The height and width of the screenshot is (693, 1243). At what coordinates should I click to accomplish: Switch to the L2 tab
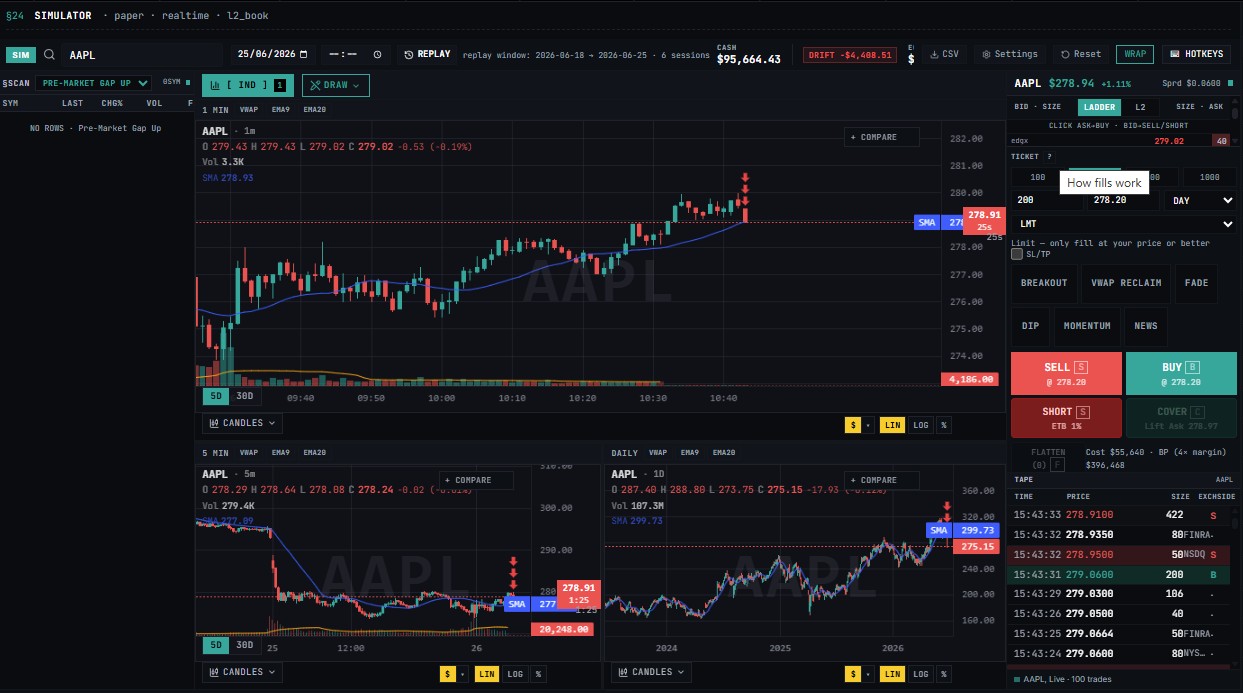1140,106
